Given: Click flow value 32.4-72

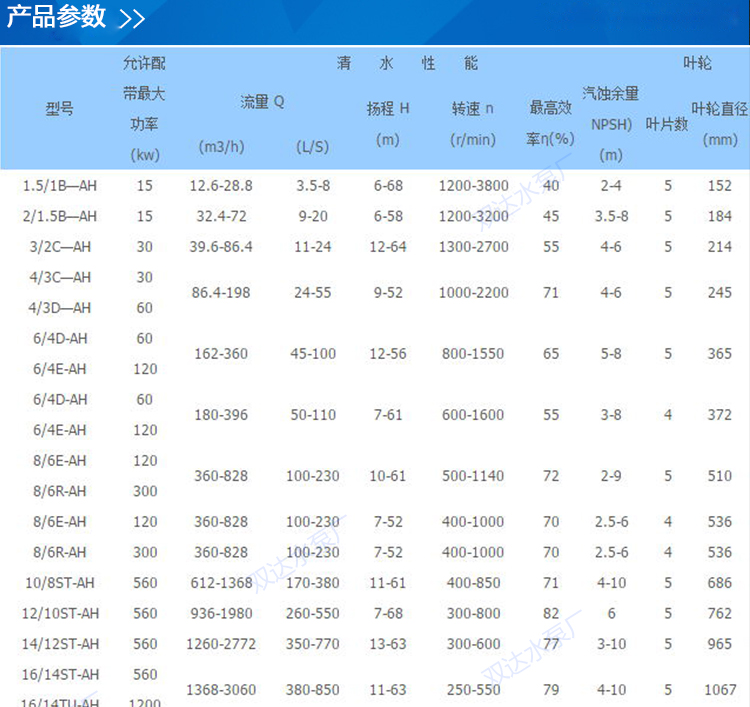Looking at the screenshot, I should coord(221,216).
